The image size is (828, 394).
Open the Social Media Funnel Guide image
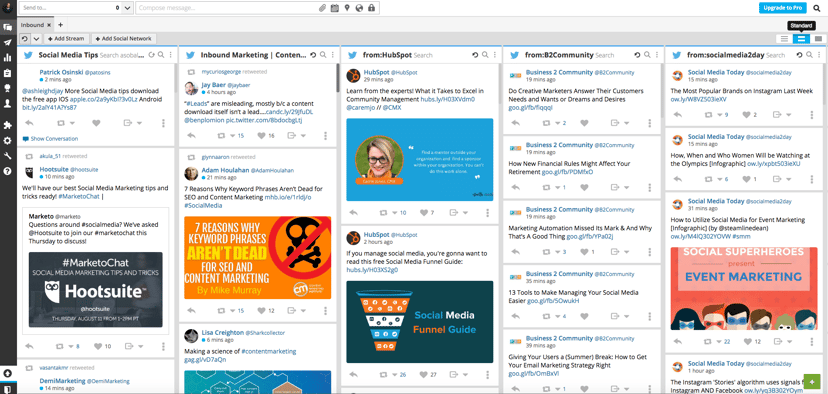tap(420, 322)
